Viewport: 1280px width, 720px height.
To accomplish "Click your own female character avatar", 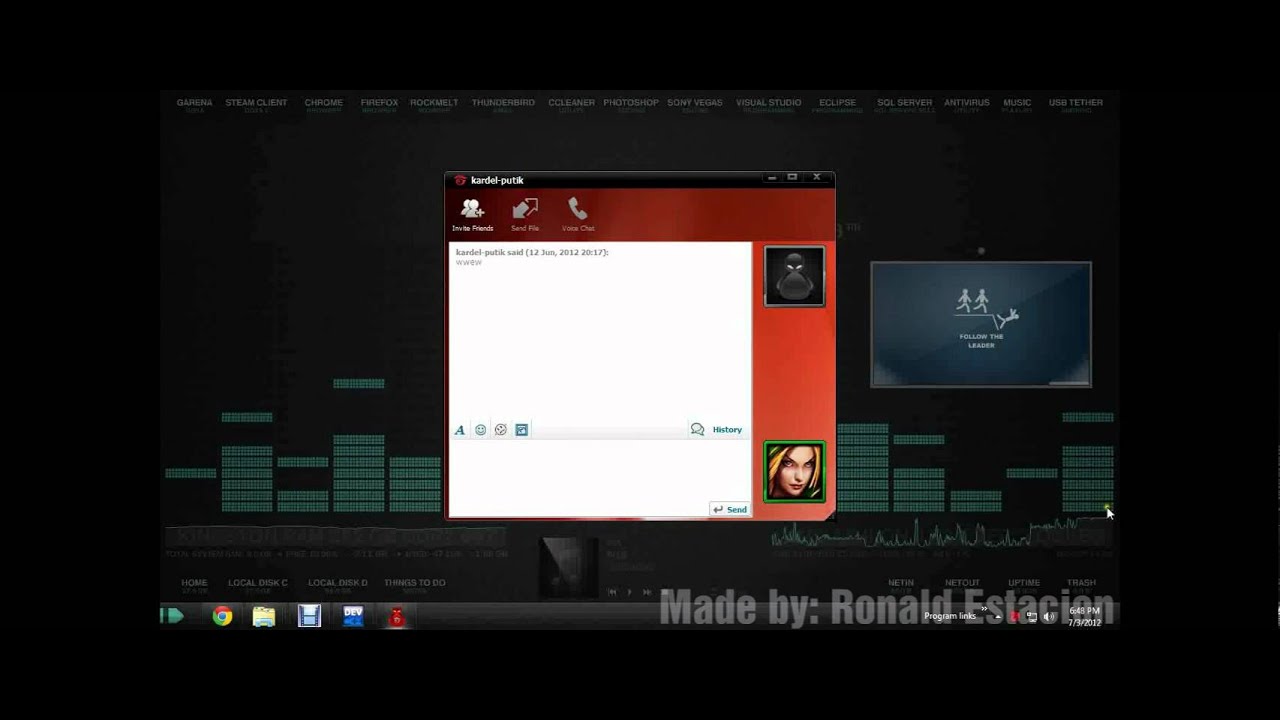I will [794, 471].
